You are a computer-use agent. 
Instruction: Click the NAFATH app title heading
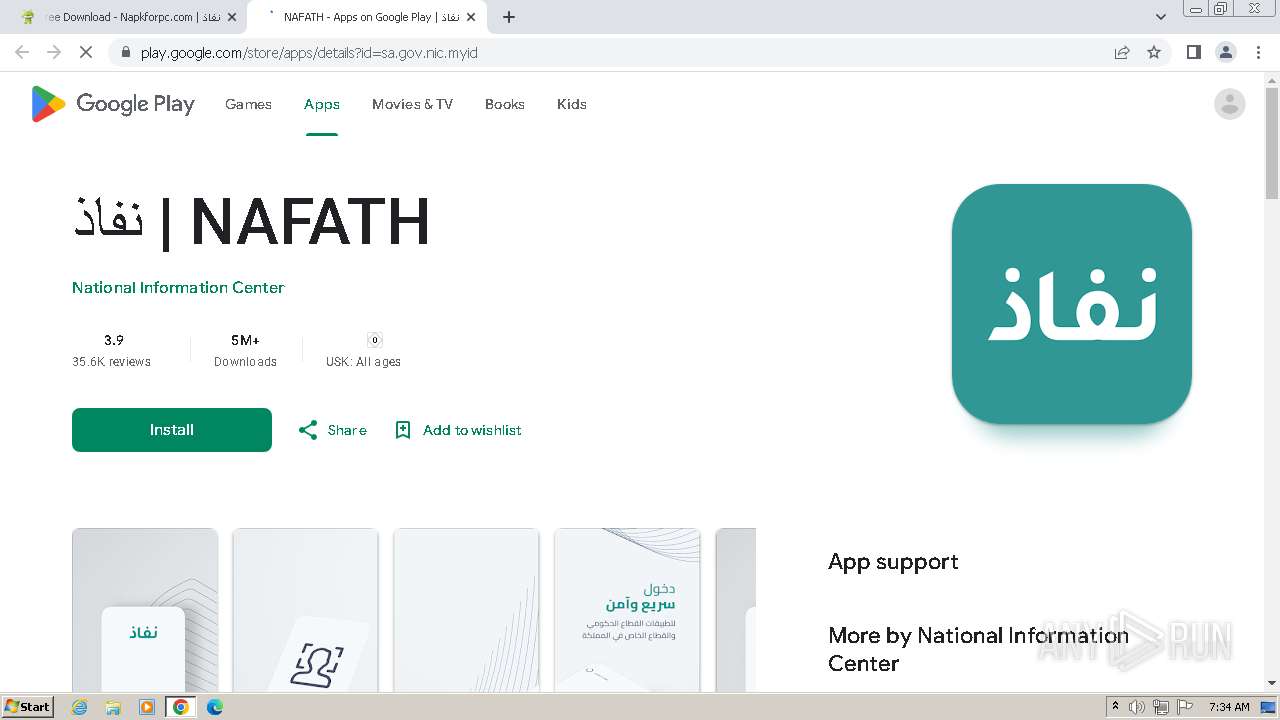coord(251,222)
